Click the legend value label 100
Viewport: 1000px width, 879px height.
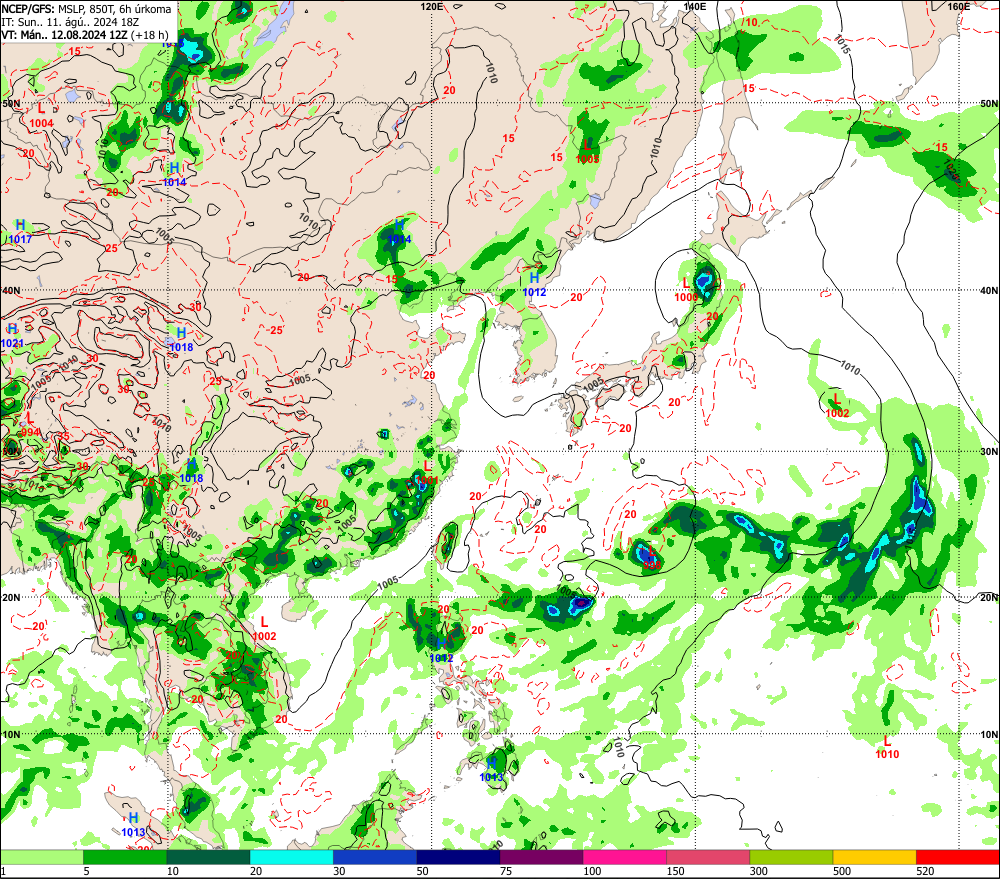(x=592, y=871)
